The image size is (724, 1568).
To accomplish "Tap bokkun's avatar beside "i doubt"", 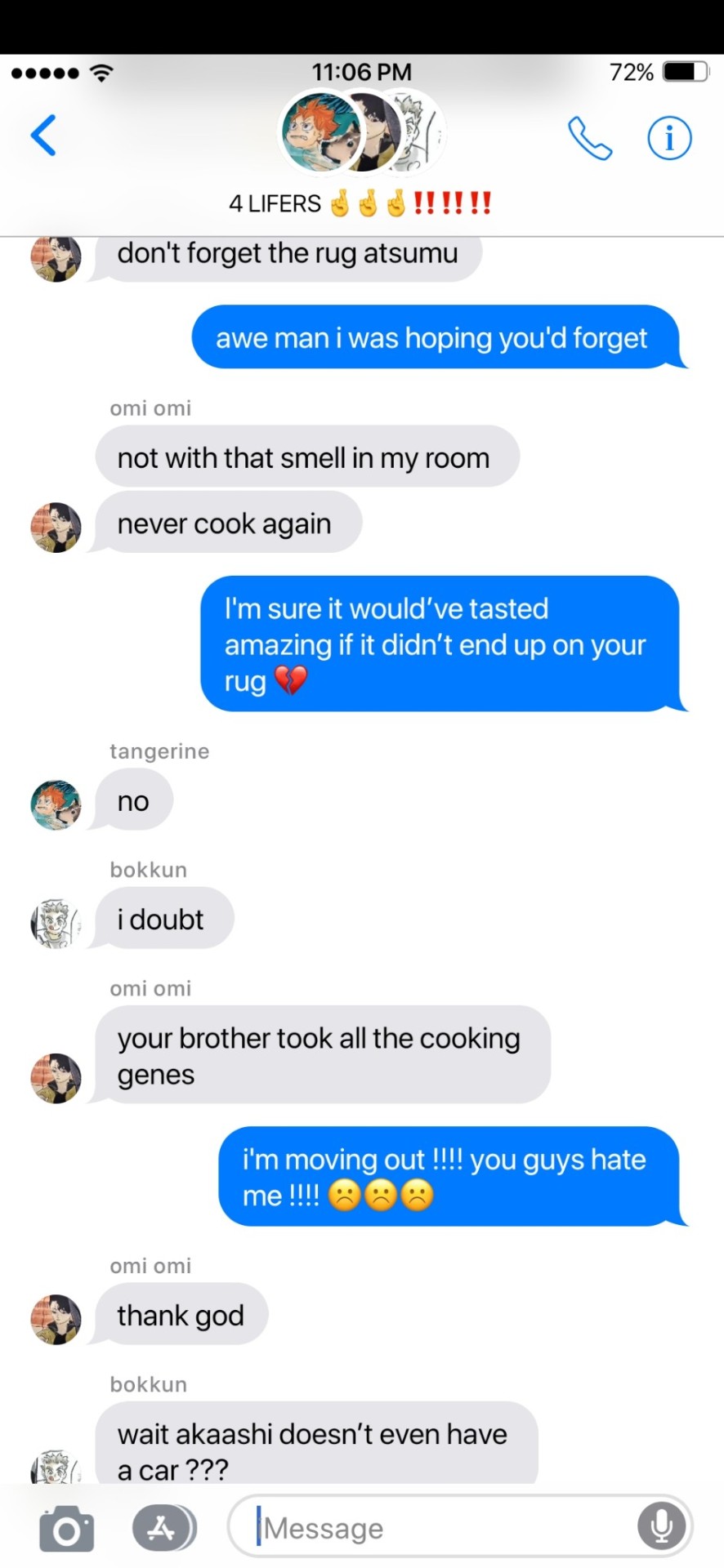I will [x=56, y=923].
